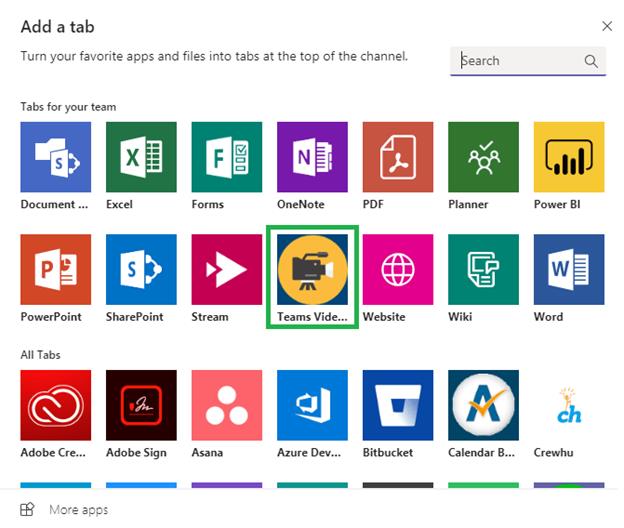Viewport: 624px width, 528px height.
Task: Open the Adobe Sign app tile
Action: (x=141, y=405)
